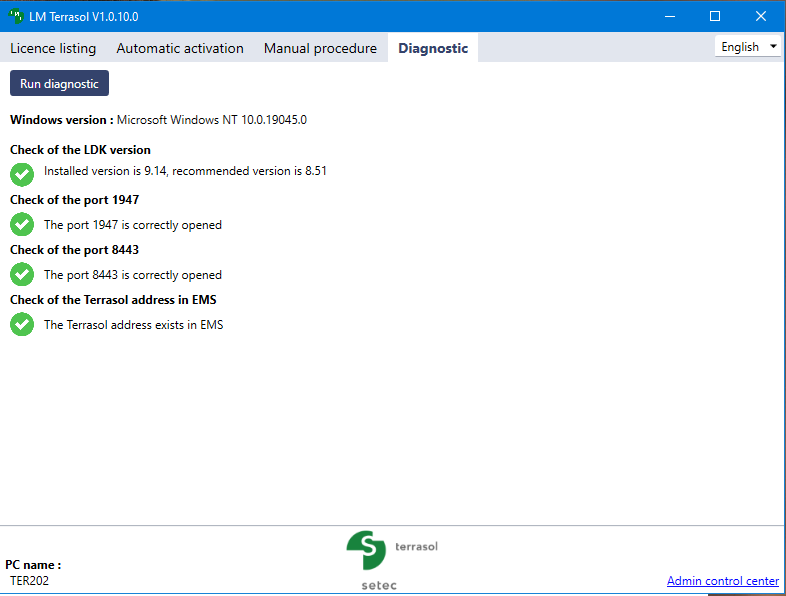Click the green check icon for Terrasol address
The image size is (786, 596).
tap(22, 324)
